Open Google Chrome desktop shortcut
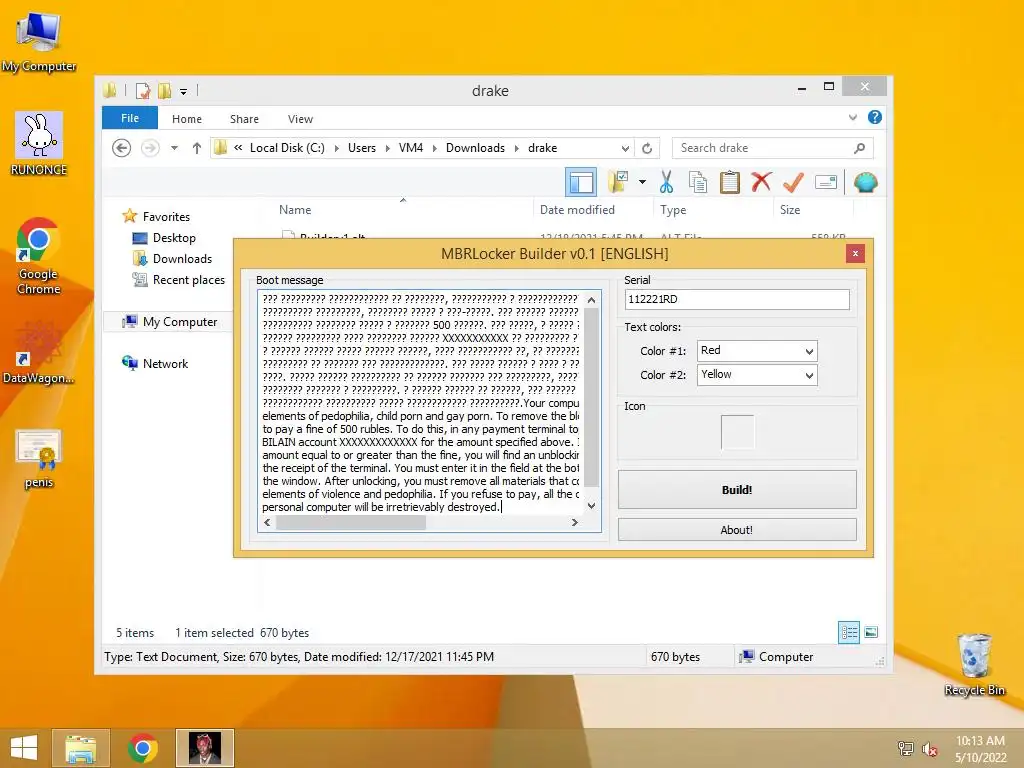The height and width of the screenshot is (768, 1024). 38,256
